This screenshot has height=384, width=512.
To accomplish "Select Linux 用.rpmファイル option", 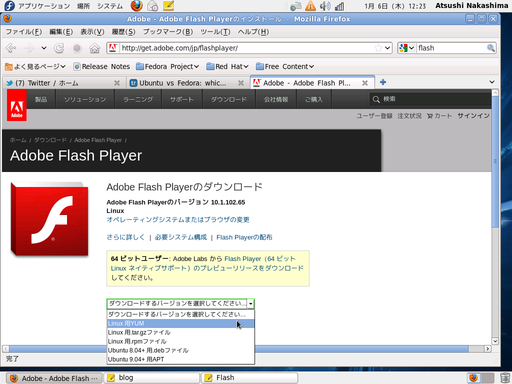I will click(x=180, y=341).
